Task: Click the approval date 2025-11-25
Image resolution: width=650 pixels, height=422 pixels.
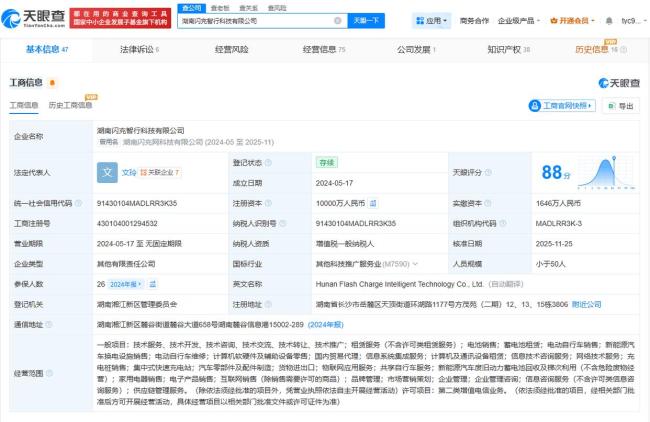Action: pos(554,244)
